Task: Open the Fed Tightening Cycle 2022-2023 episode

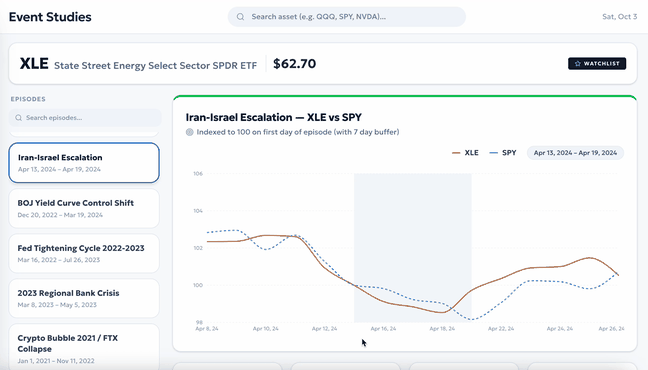Action: click(84, 253)
